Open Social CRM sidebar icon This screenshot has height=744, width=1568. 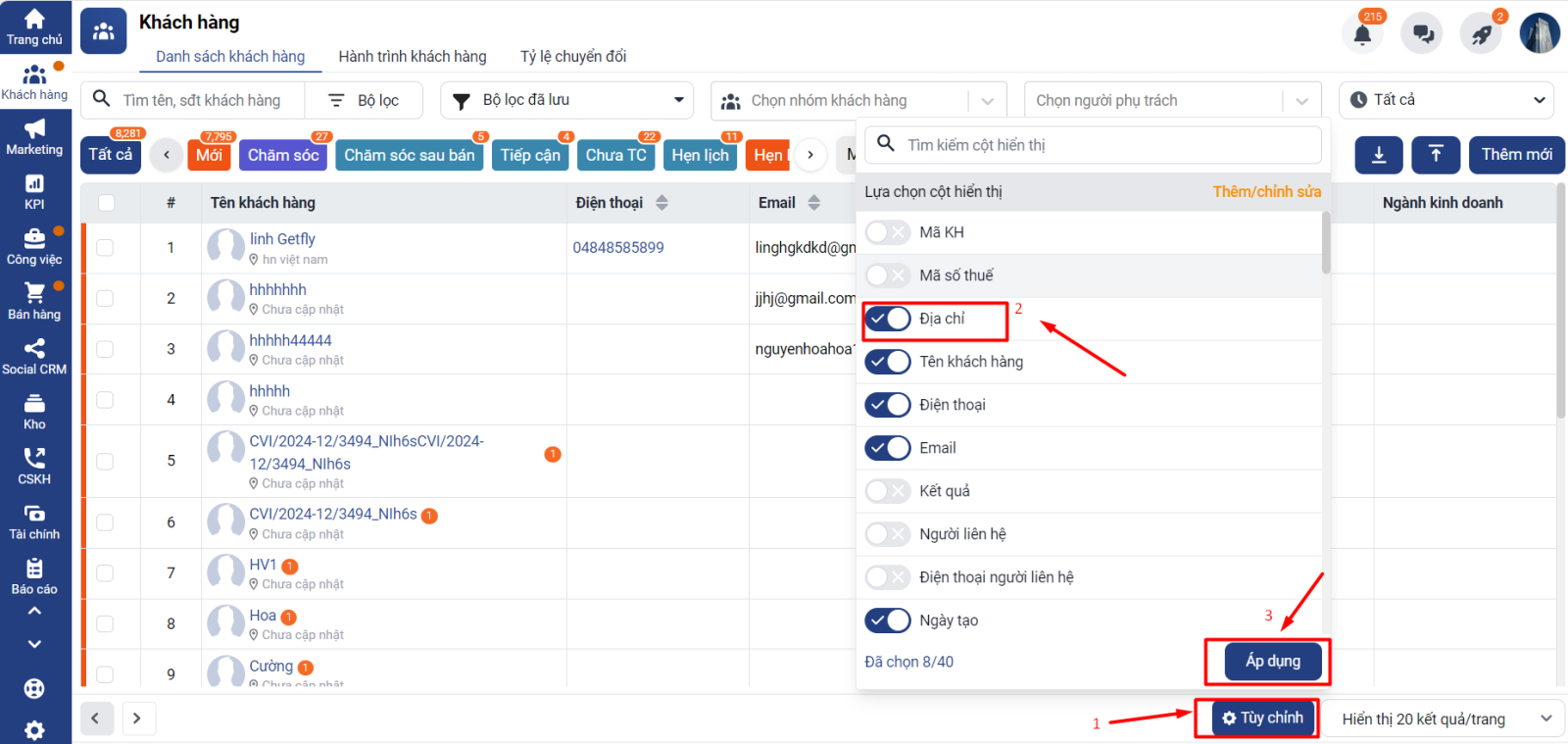tap(34, 356)
